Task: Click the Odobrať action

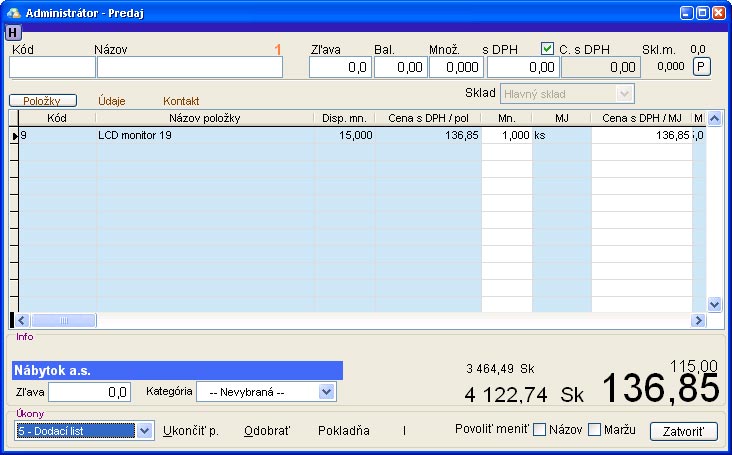Action: pyautogui.click(x=266, y=431)
